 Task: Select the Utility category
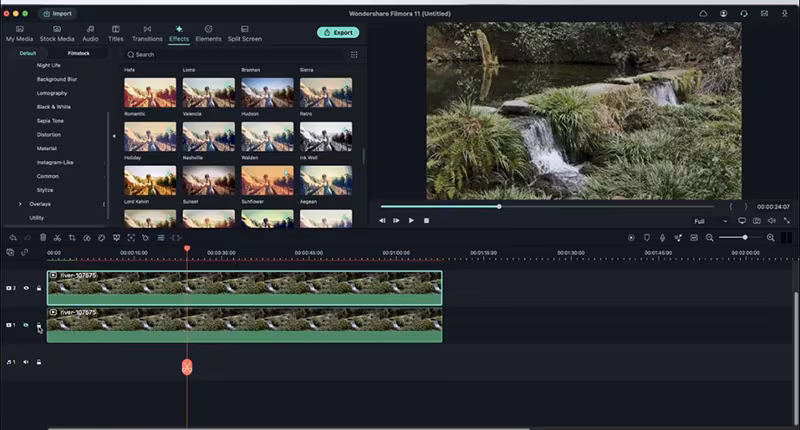[x=36, y=218]
